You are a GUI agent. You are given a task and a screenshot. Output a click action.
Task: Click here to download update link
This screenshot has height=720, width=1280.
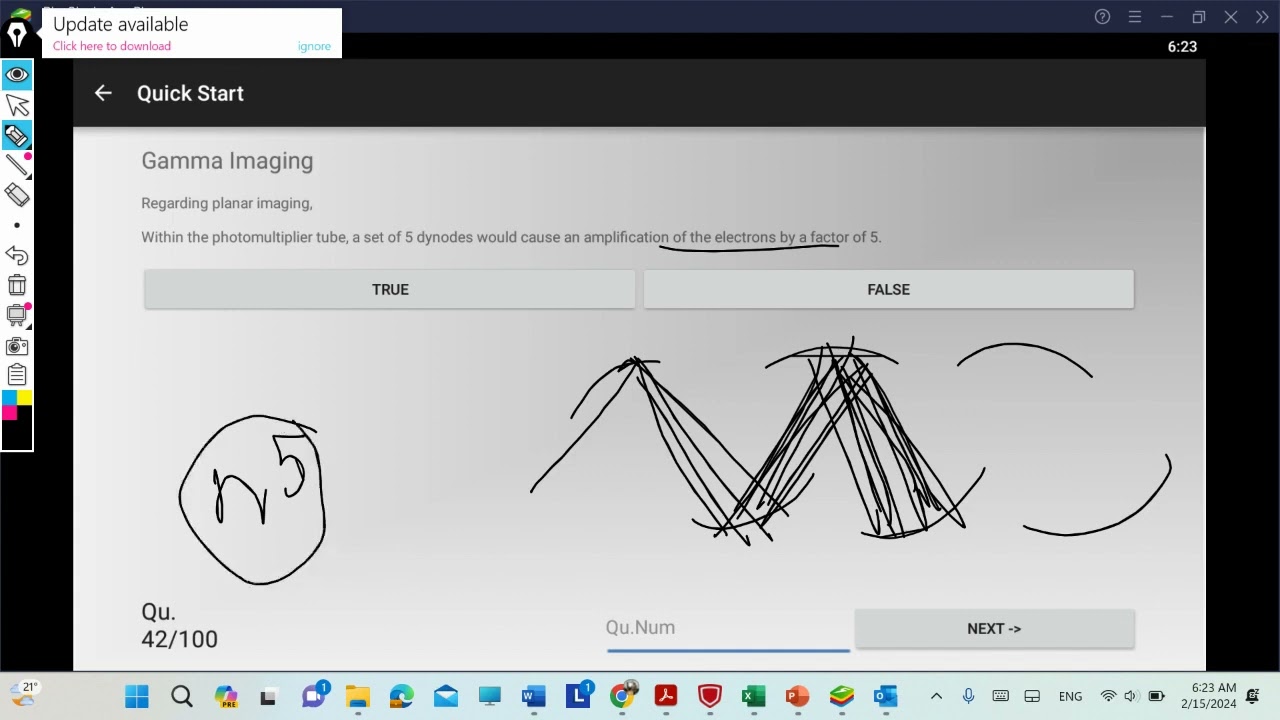point(112,46)
